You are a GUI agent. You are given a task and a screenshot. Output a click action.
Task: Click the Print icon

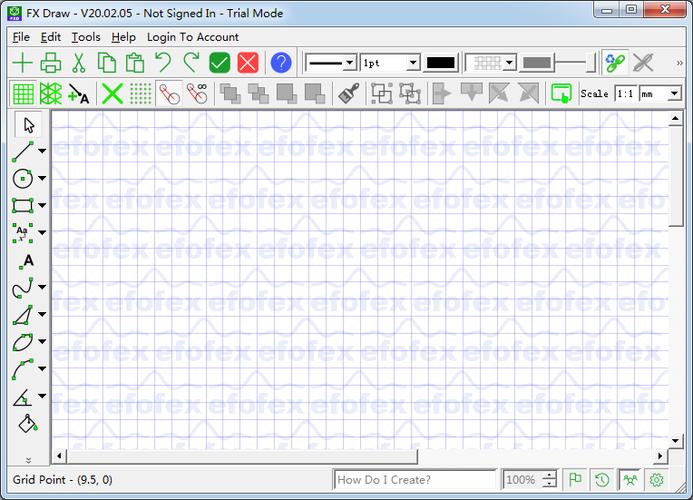(x=50, y=63)
